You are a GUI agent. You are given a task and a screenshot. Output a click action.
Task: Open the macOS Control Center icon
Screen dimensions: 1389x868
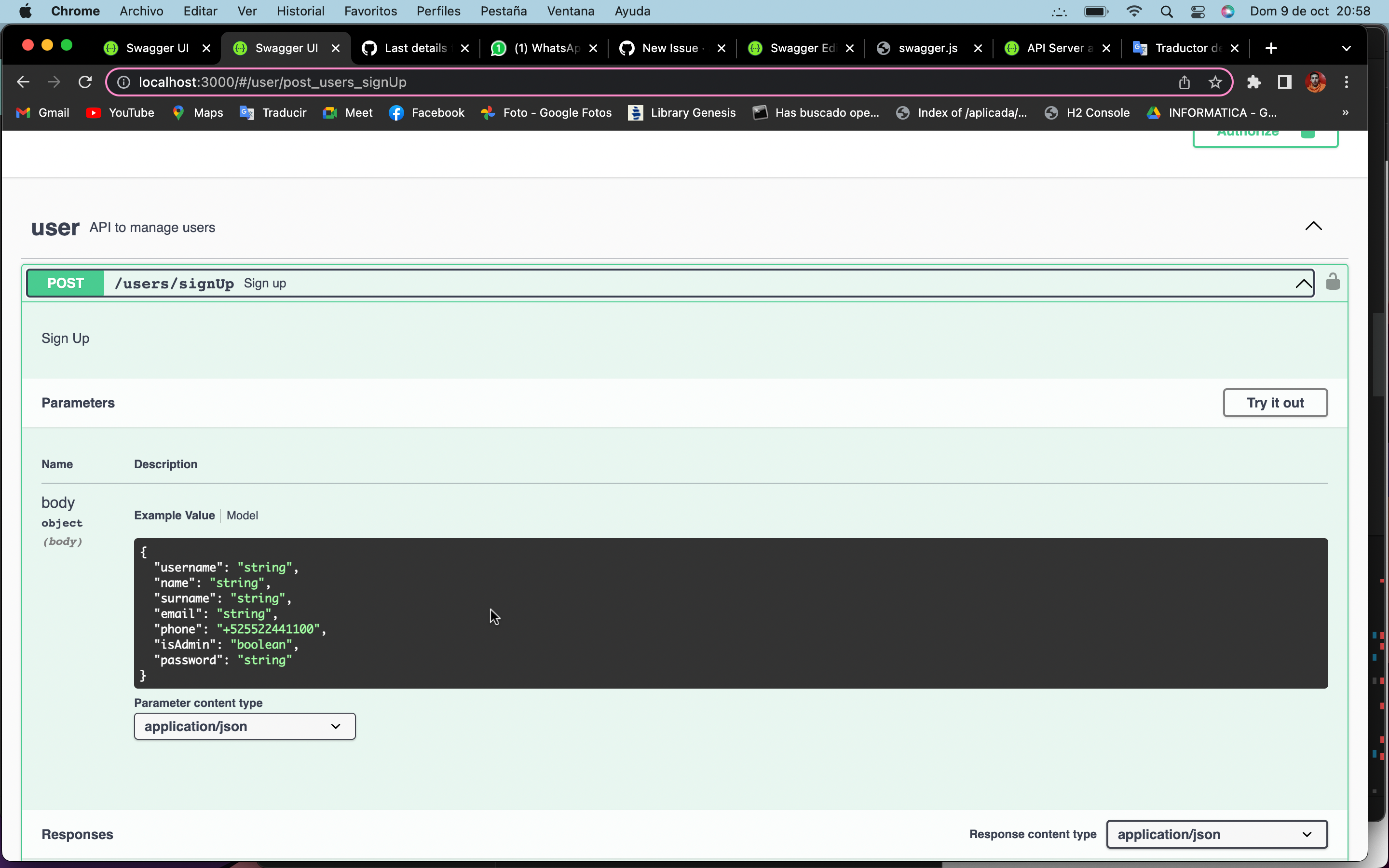[1198, 12]
